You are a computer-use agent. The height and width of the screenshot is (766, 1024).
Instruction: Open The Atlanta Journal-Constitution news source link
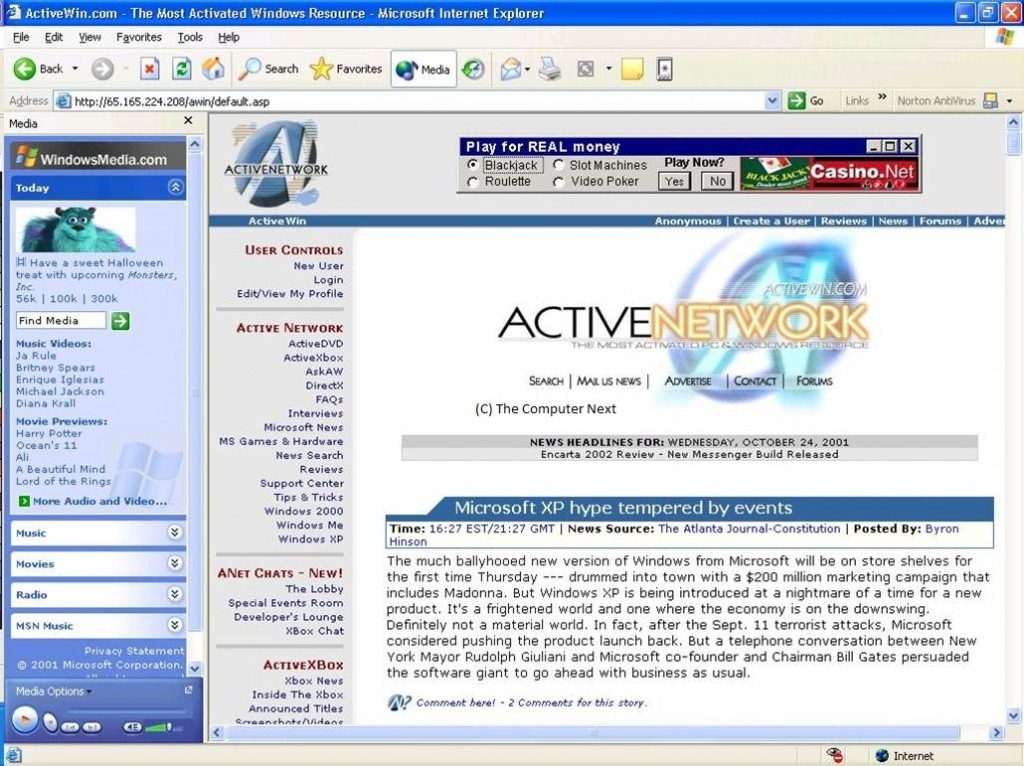click(749, 528)
